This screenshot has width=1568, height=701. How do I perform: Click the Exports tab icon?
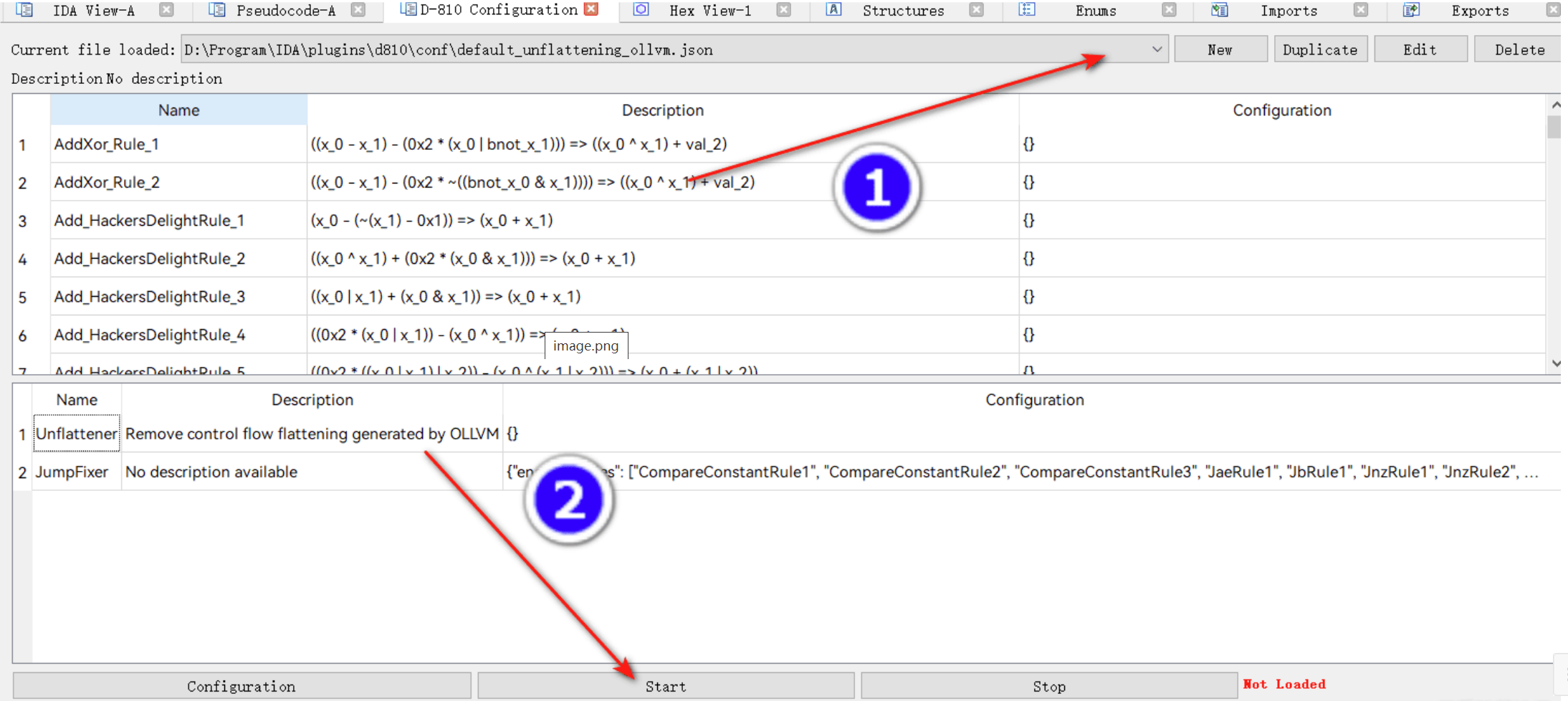[1411, 10]
